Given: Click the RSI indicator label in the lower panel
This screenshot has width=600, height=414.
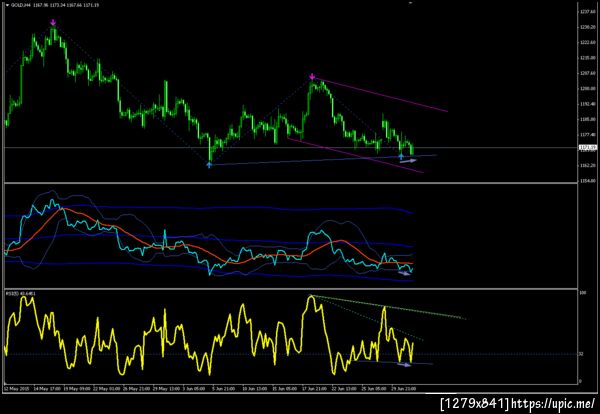Looking at the screenshot, I should [x=21, y=293].
